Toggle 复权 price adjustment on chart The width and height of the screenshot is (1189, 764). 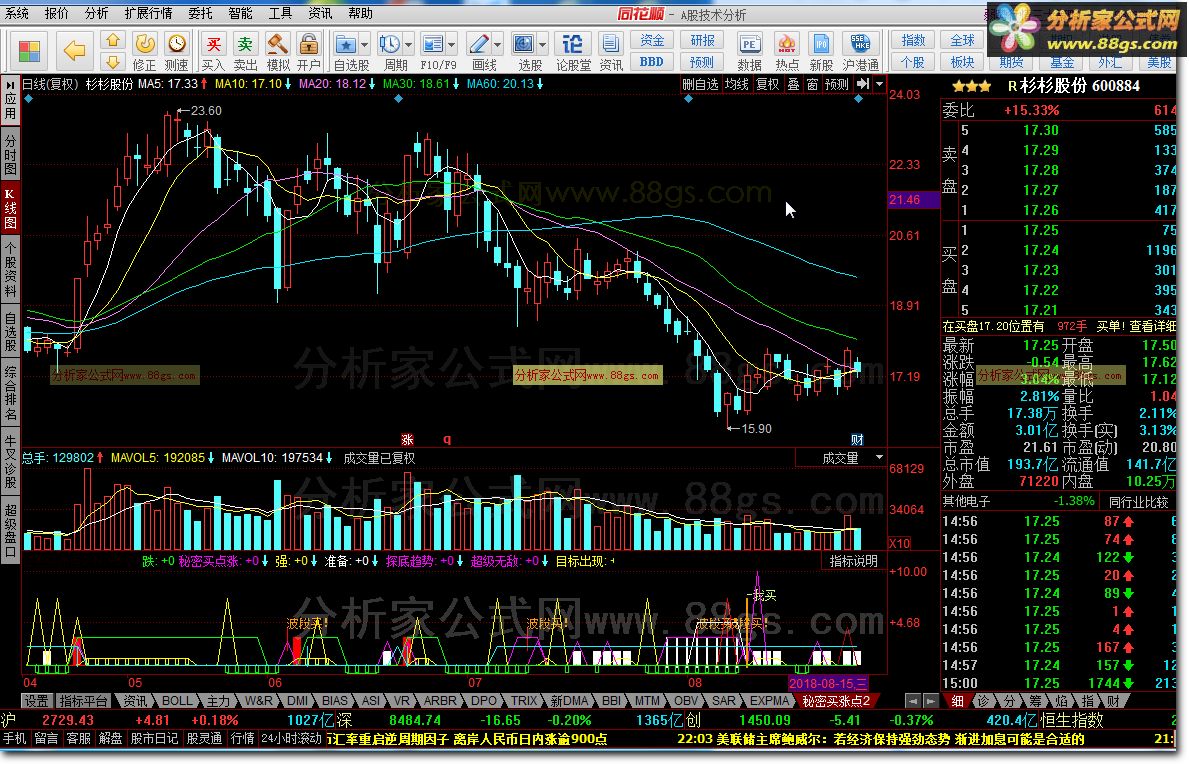[x=767, y=84]
